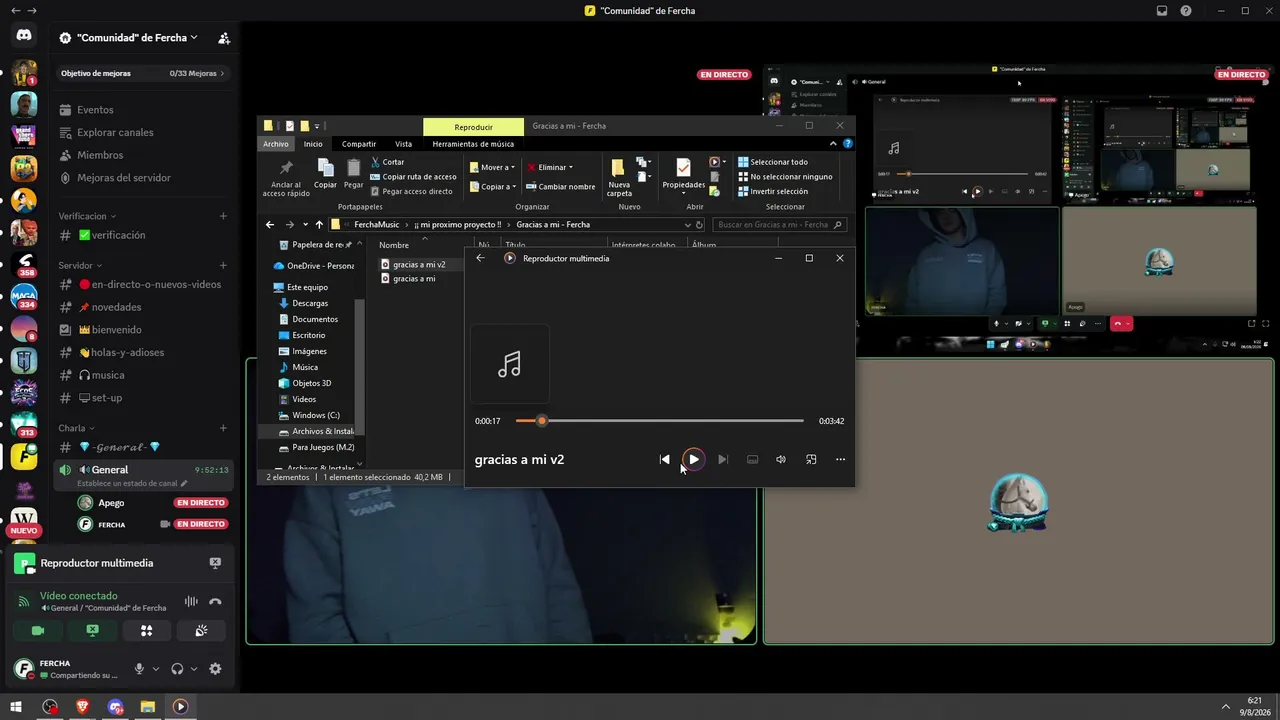1280x720 pixels.
Task: Click the orange playback position handle
Action: point(541,421)
